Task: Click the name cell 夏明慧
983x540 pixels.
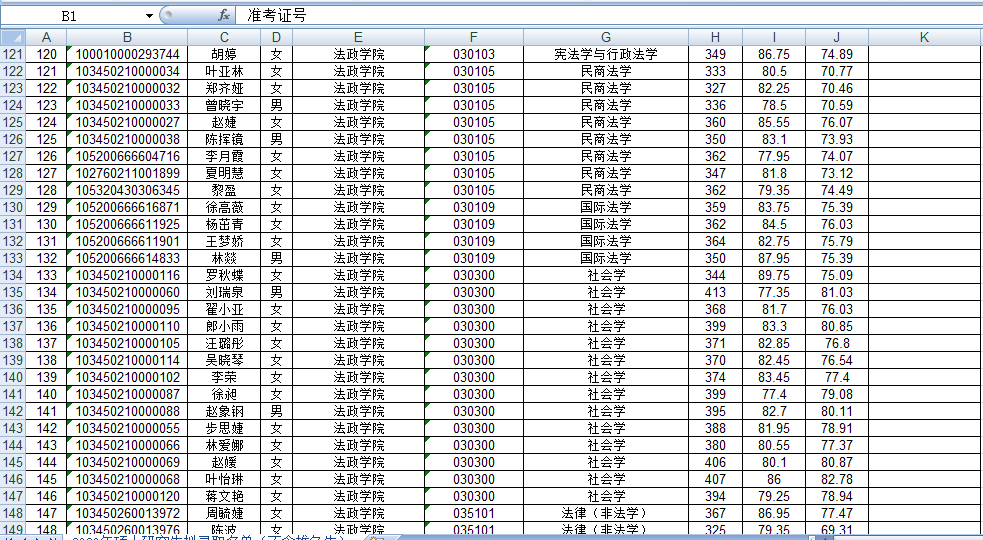Action: [x=224, y=173]
